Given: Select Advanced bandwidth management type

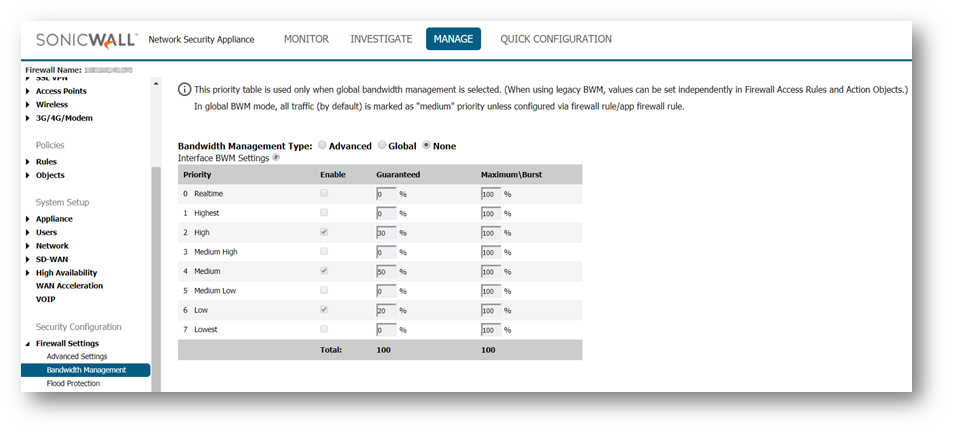Looking at the screenshot, I should click(322, 145).
